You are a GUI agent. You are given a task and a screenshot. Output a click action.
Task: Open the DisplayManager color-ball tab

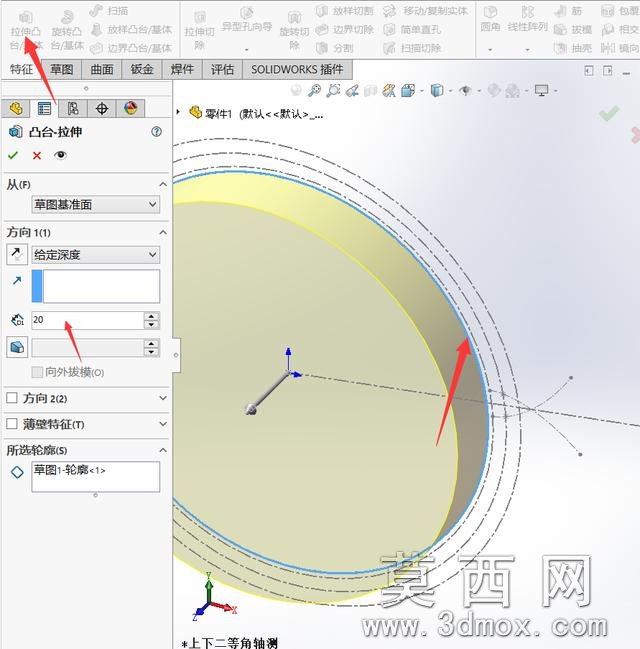click(x=130, y=108)
